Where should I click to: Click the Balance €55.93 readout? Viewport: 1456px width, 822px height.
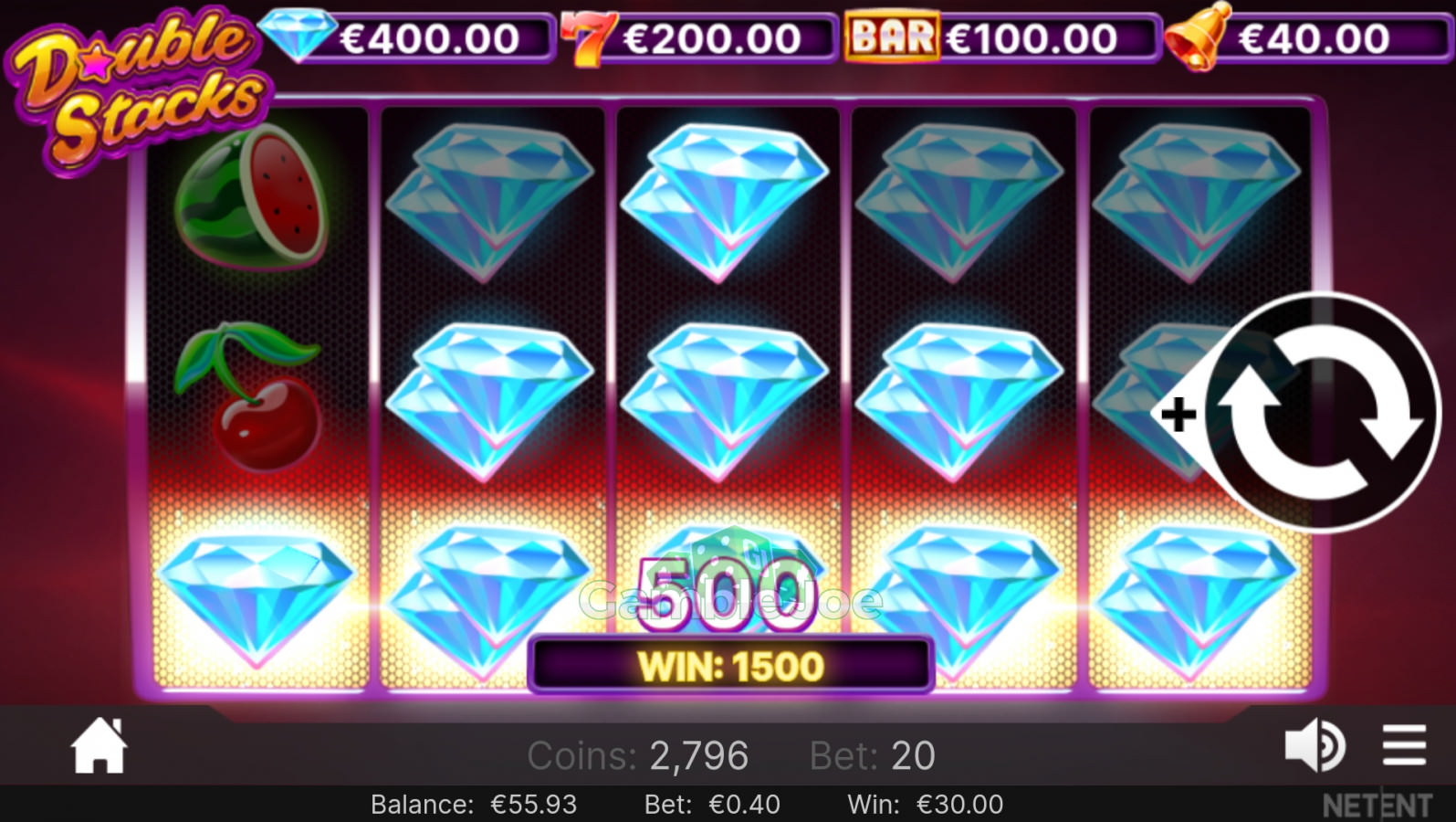473,805
